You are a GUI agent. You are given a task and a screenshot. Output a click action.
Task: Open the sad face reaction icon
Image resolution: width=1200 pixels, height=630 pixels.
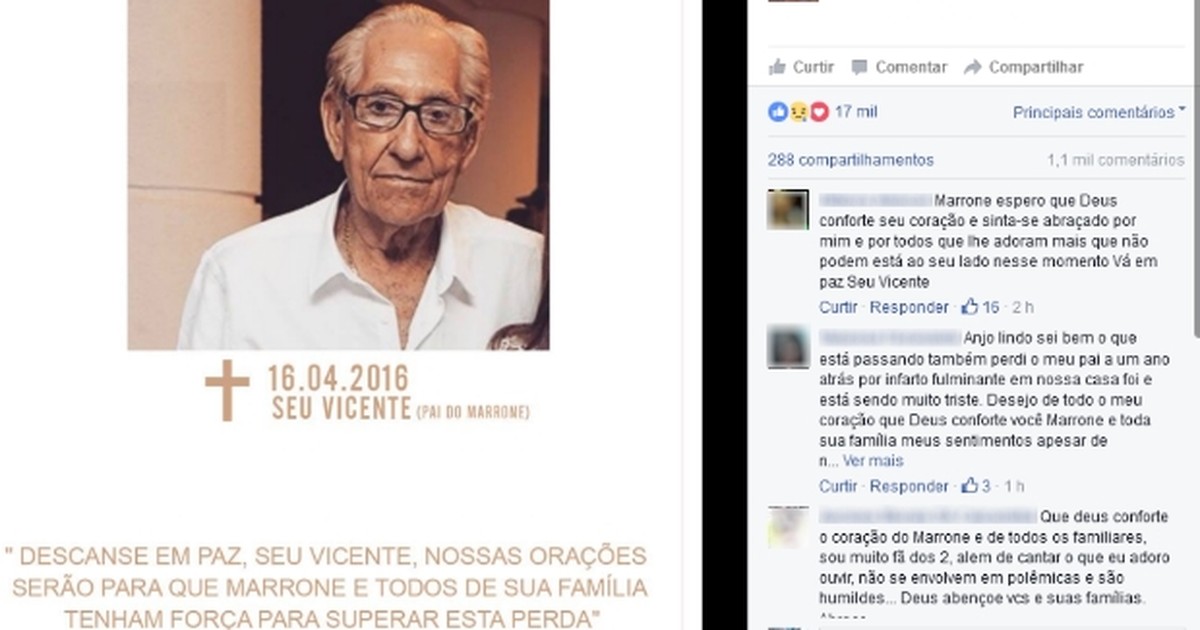tap(798, 112)
